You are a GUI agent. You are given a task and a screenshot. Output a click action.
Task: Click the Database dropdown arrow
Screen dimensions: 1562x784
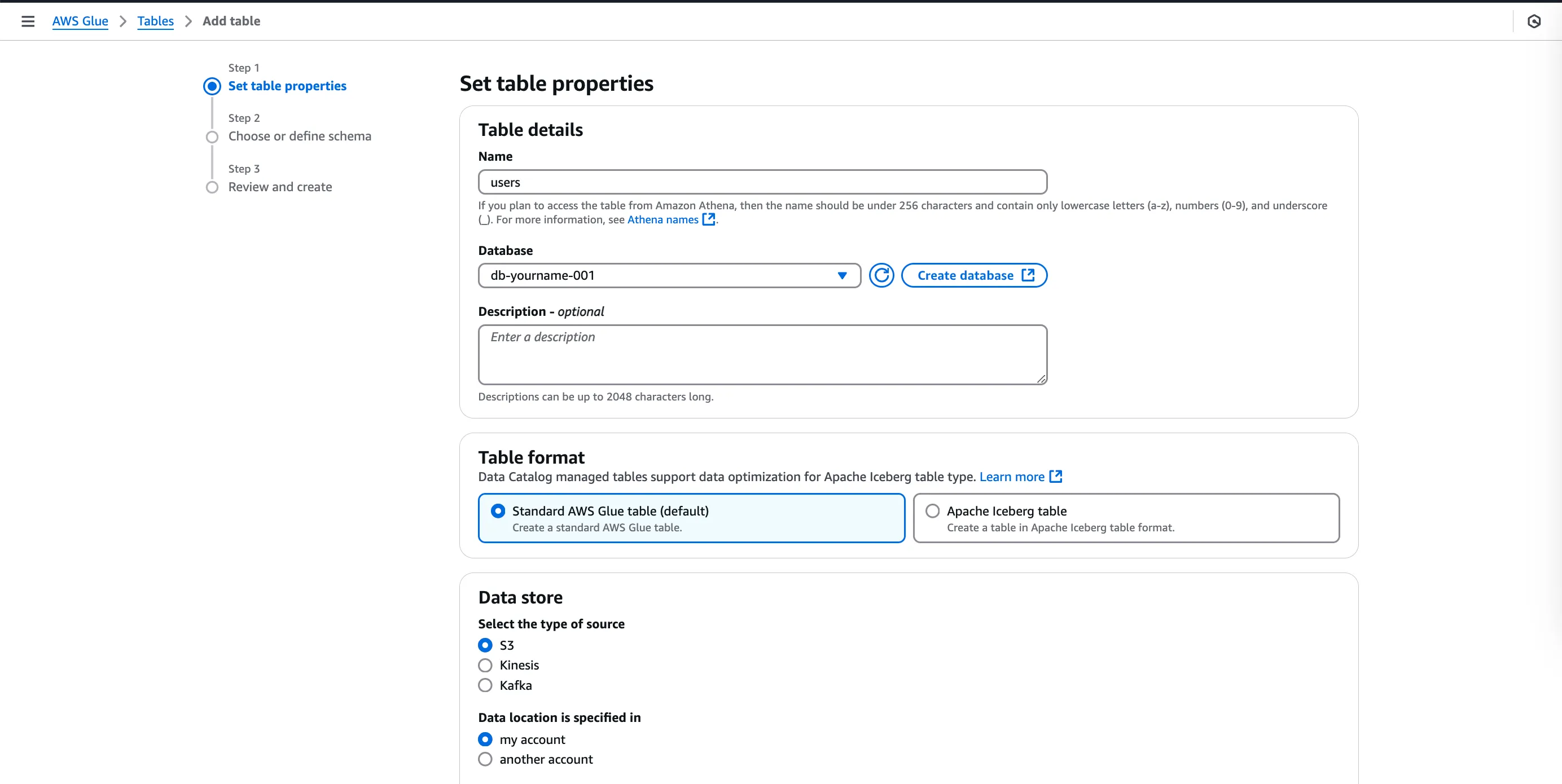click(x=841, y=276)
